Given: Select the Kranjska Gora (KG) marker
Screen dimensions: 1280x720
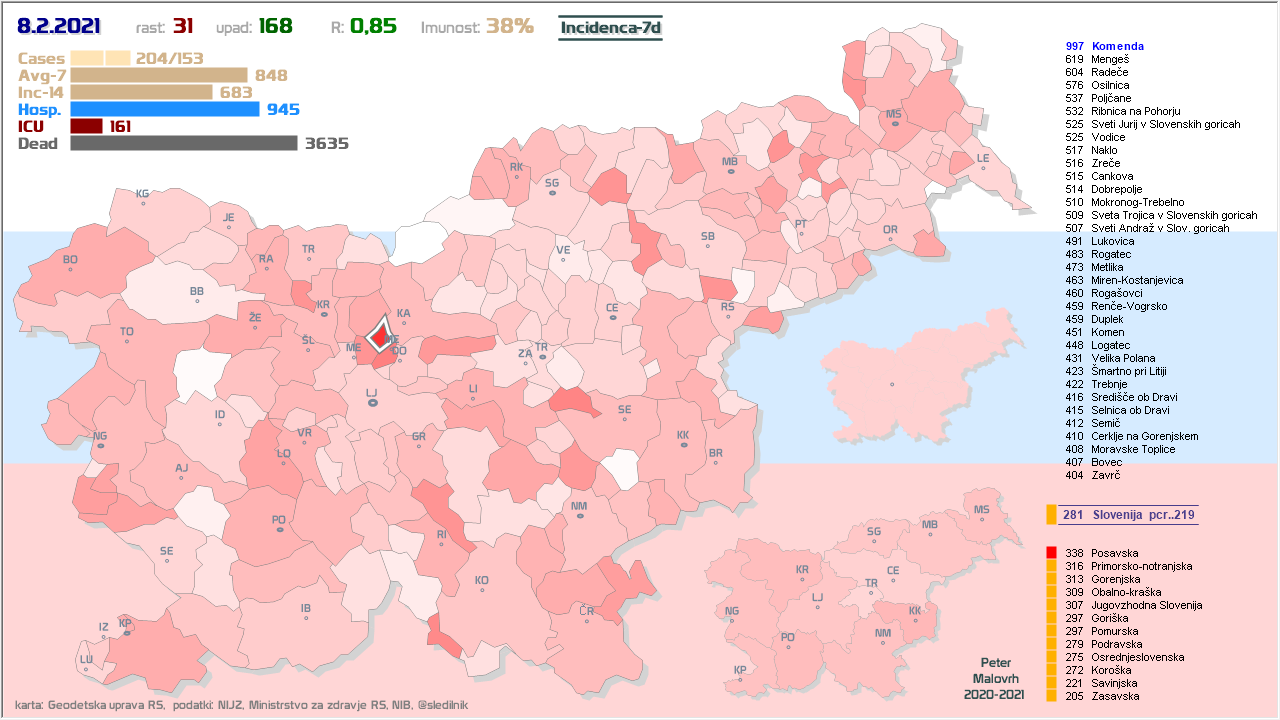Looking at the screenshot, I should [x=143, y=203].
